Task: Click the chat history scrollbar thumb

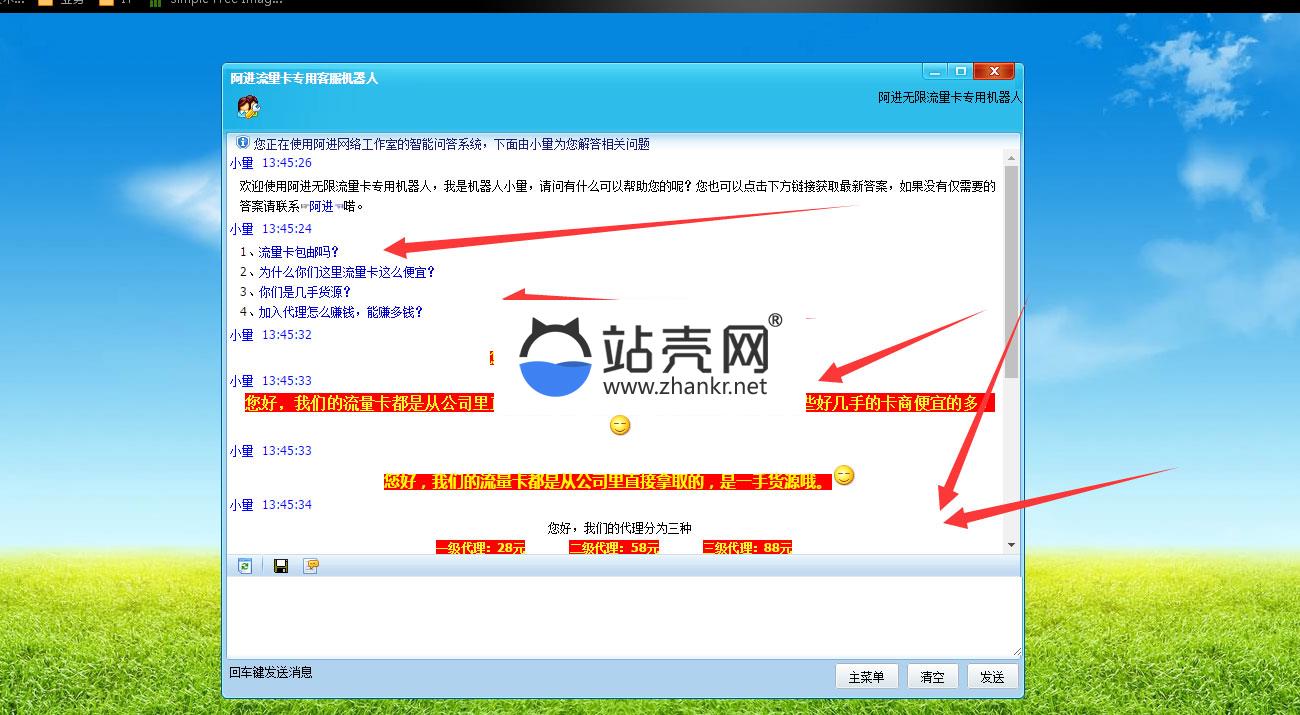Action: tap(1011, 270)
